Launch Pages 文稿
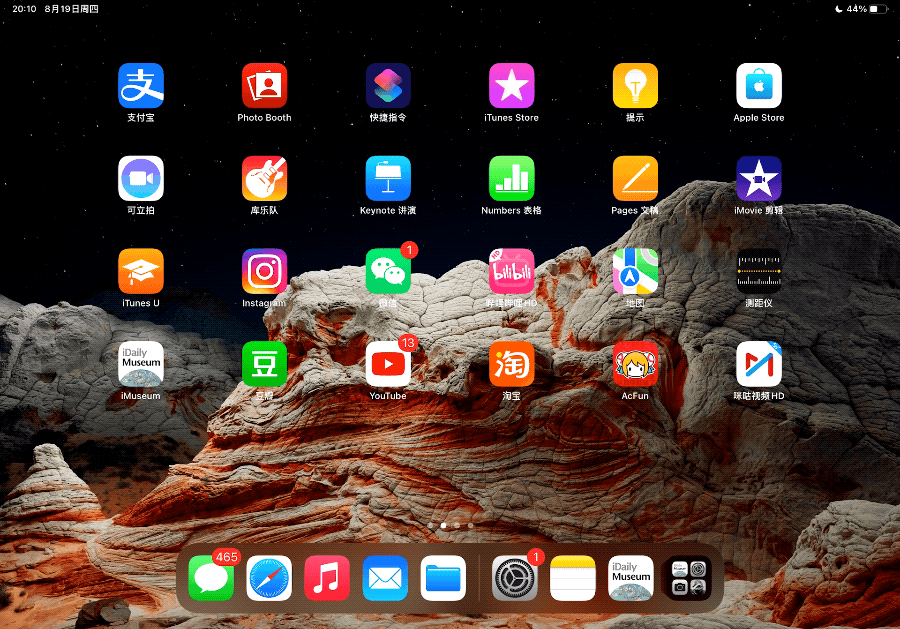 (x=635, y=178)
